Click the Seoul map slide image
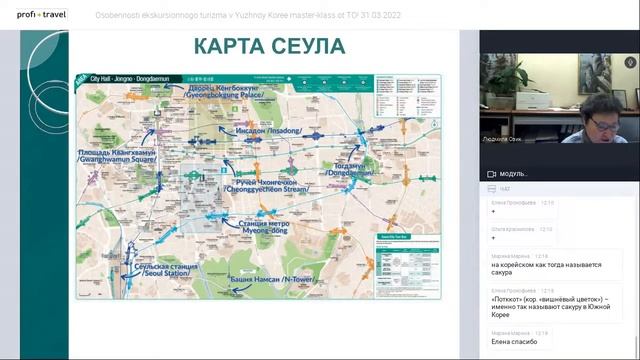 pyautogui.click(x=258, y=187)
